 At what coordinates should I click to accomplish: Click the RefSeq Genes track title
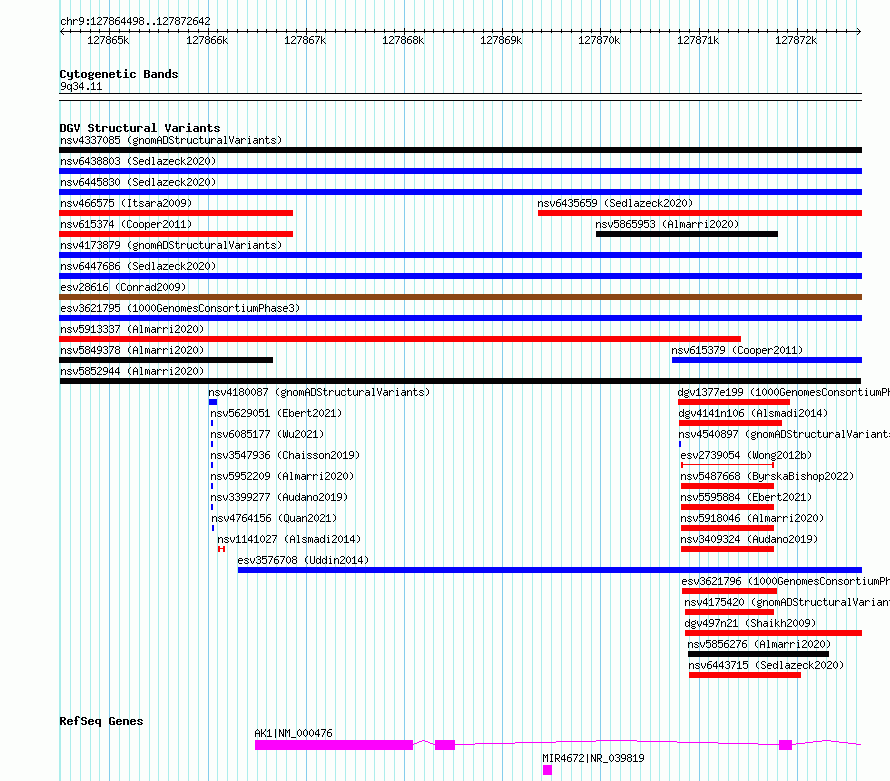click(101, 721)
